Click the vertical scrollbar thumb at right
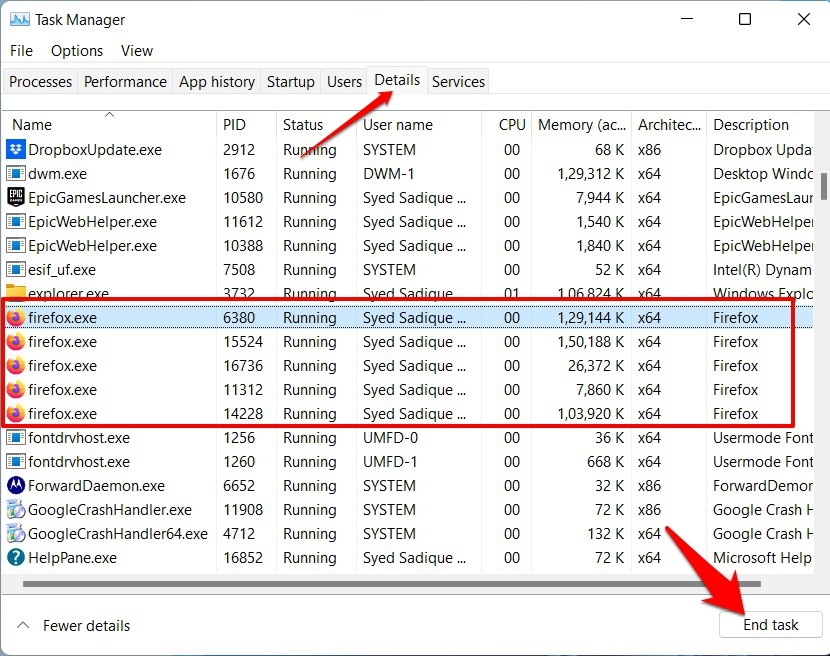 (x=823, y=186)
